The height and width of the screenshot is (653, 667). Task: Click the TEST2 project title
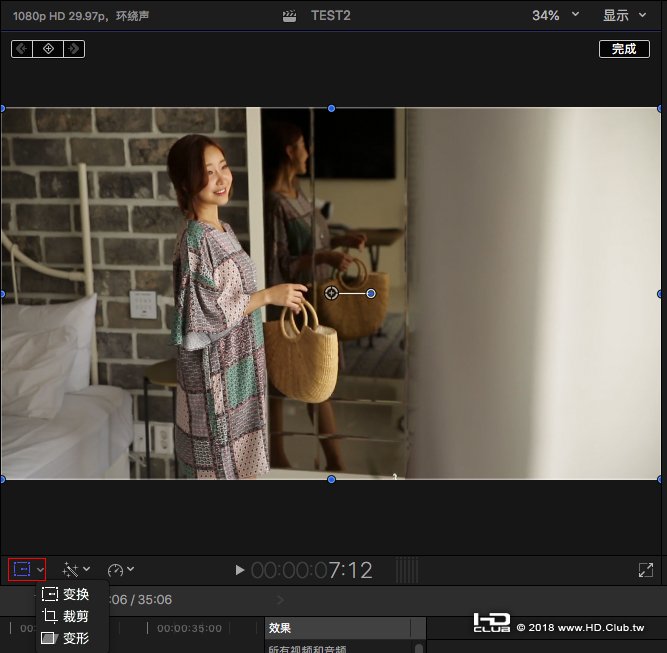[331, 15]
